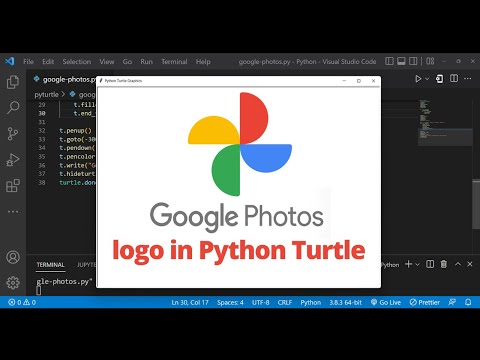480x360 pixels.
Task: Click Python Turtle Graphics window title
Action: pos(123,81)
